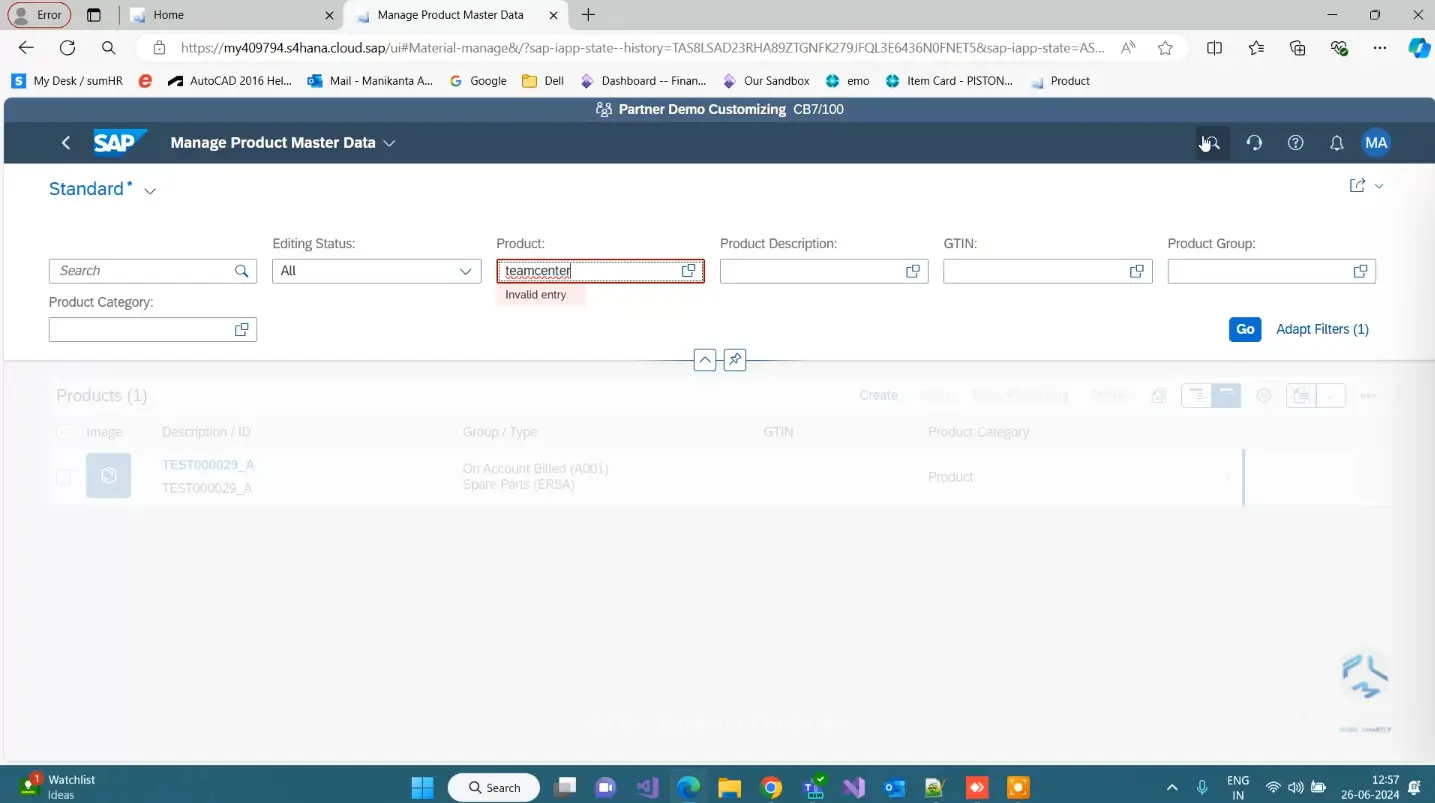The image size is (1435, 803).
Task: Expand the Standard view selector
Action: tap(149, 189)
